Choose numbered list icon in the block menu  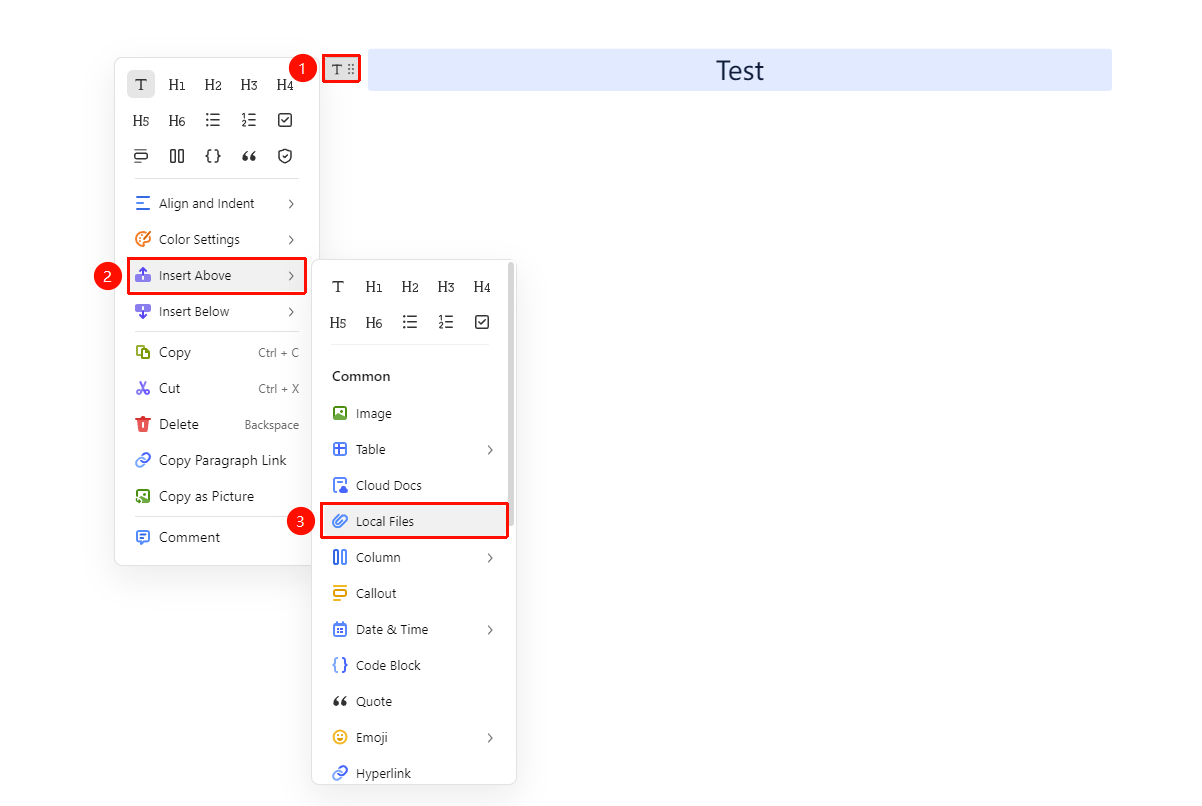(249, 120)
